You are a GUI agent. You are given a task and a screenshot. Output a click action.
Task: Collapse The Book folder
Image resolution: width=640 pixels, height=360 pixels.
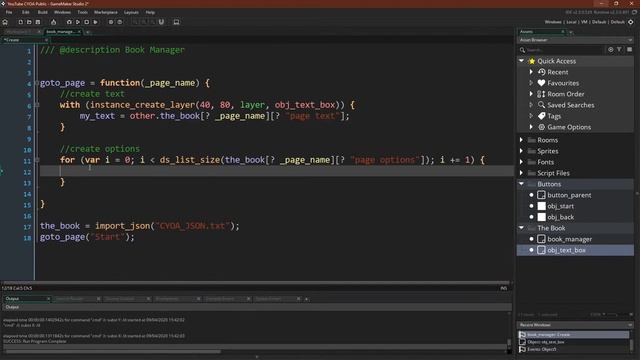click(521, 228)
